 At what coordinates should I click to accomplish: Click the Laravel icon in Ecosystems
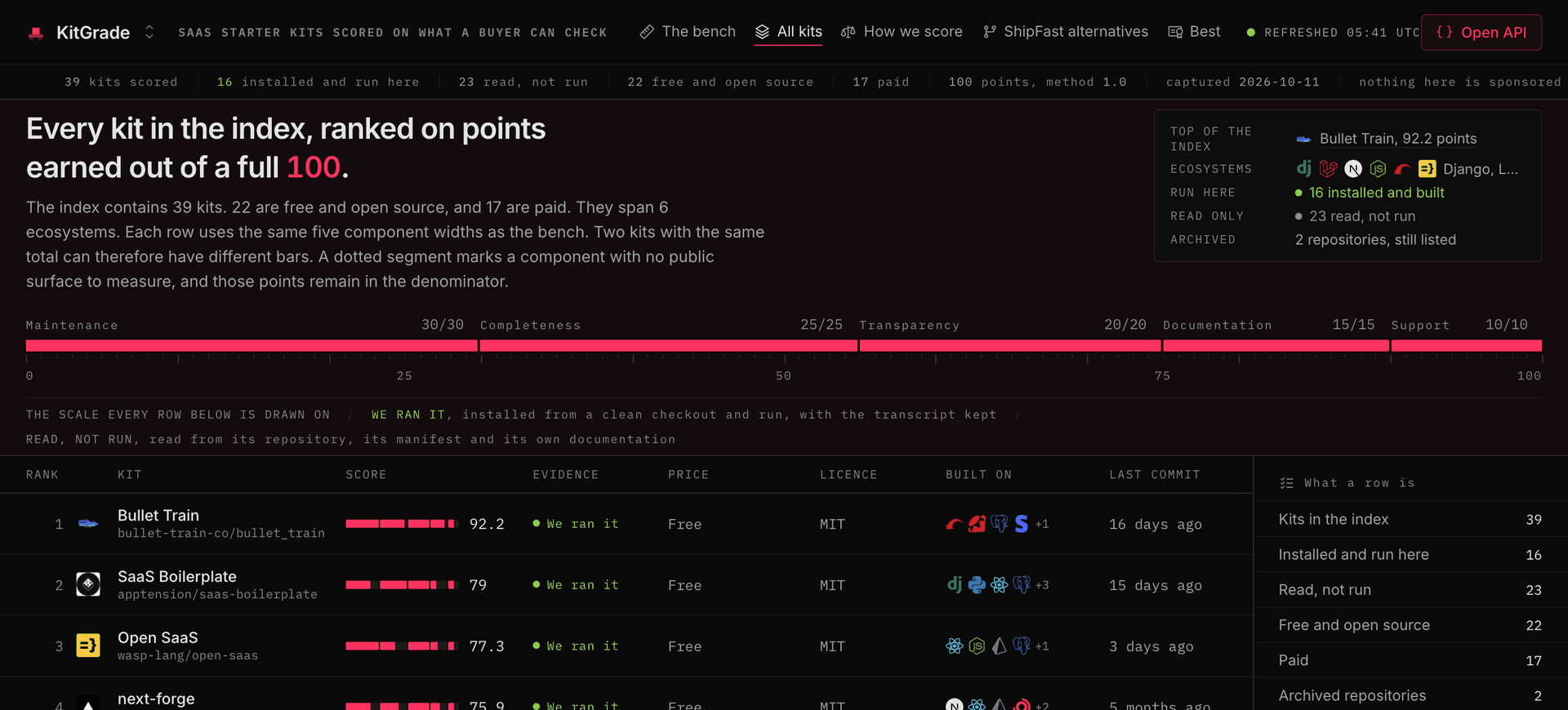pos(1329,168)
